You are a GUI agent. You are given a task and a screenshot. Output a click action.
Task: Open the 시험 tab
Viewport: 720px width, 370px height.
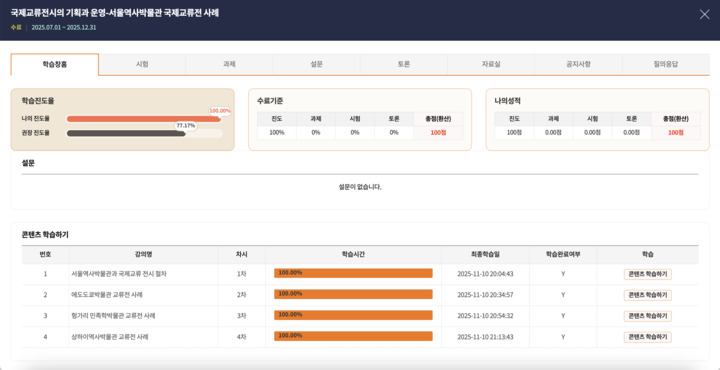pyautogui.click(x=142, y=65)
